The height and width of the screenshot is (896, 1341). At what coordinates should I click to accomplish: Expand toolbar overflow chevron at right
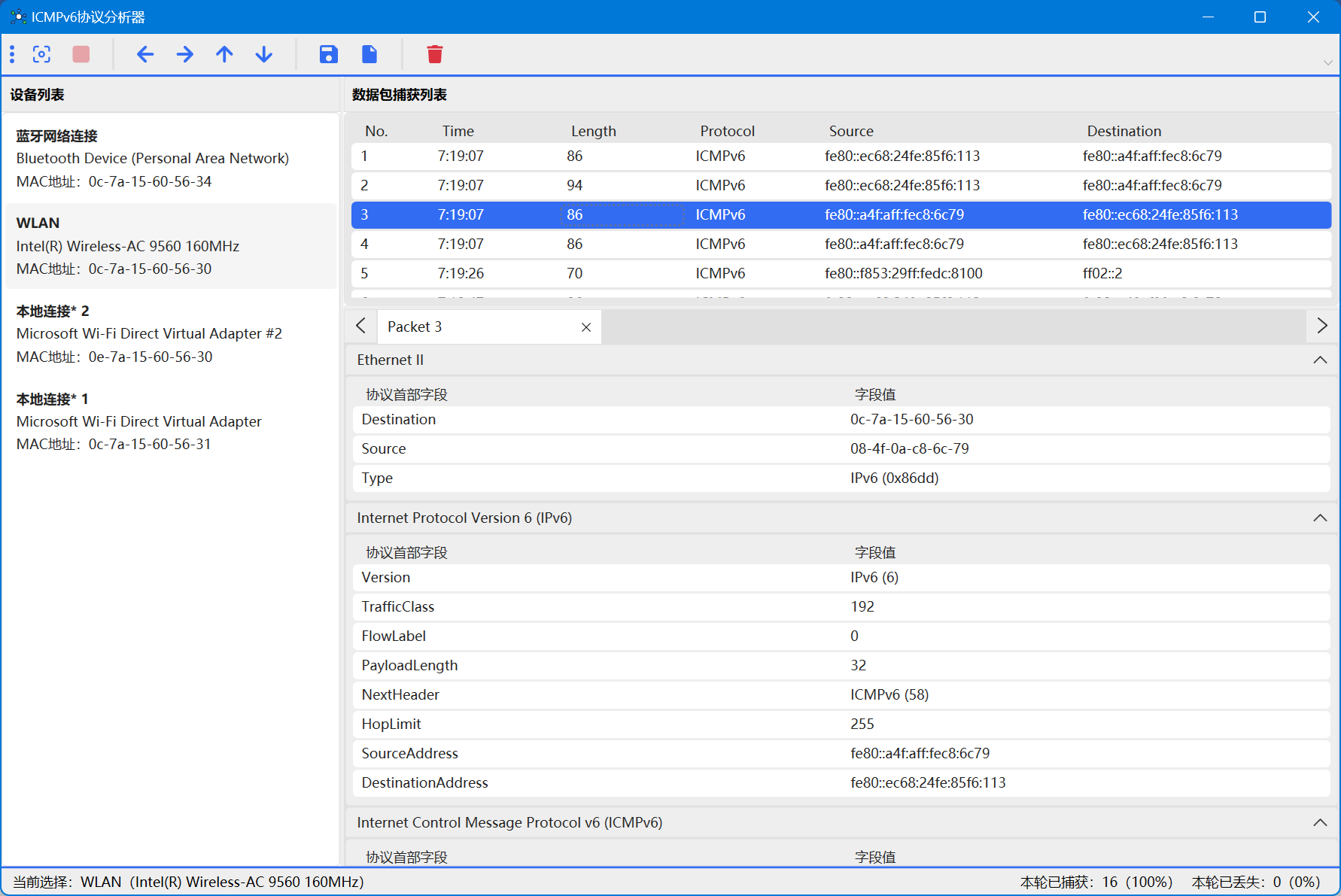[1327, 63]
